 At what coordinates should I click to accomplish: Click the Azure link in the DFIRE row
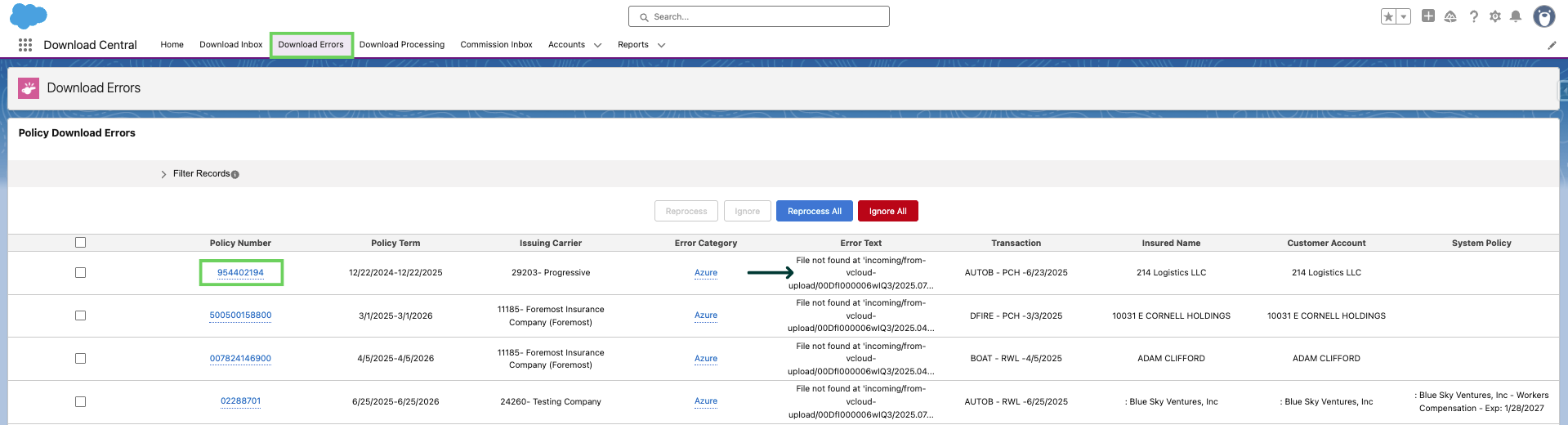(706, 315)
